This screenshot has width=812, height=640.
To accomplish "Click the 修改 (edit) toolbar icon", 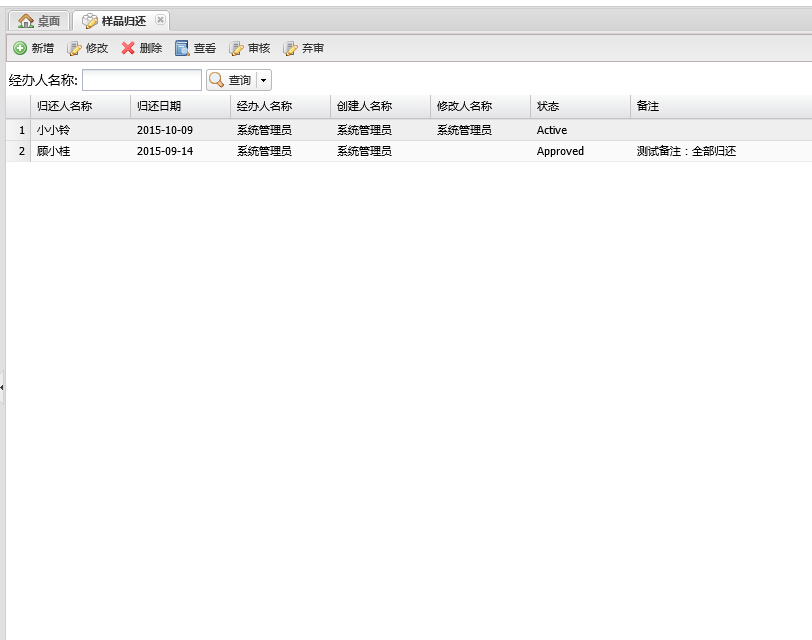I will point(74,48).
